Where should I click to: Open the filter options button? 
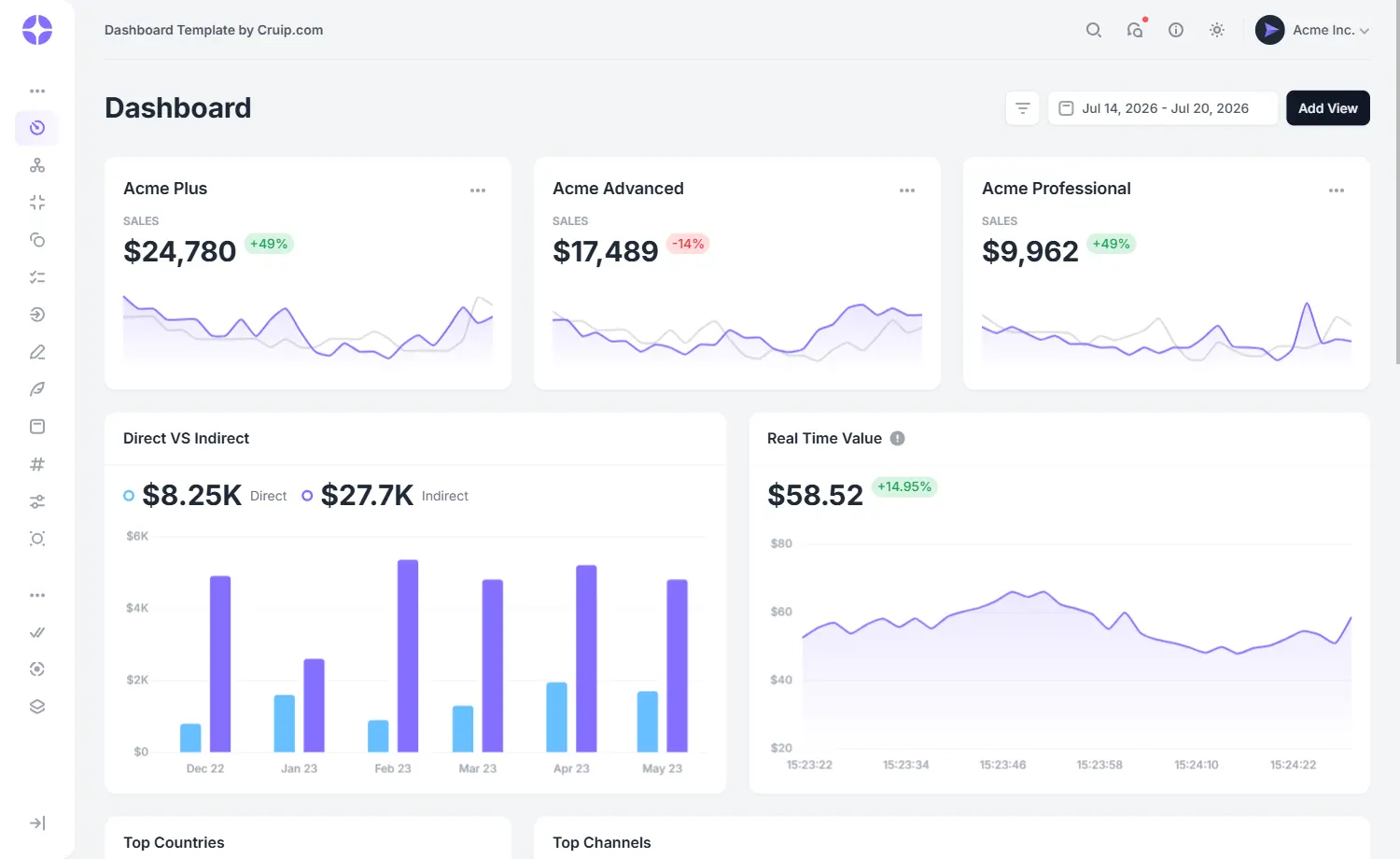pyautogui.click(x=1023, y=108)
